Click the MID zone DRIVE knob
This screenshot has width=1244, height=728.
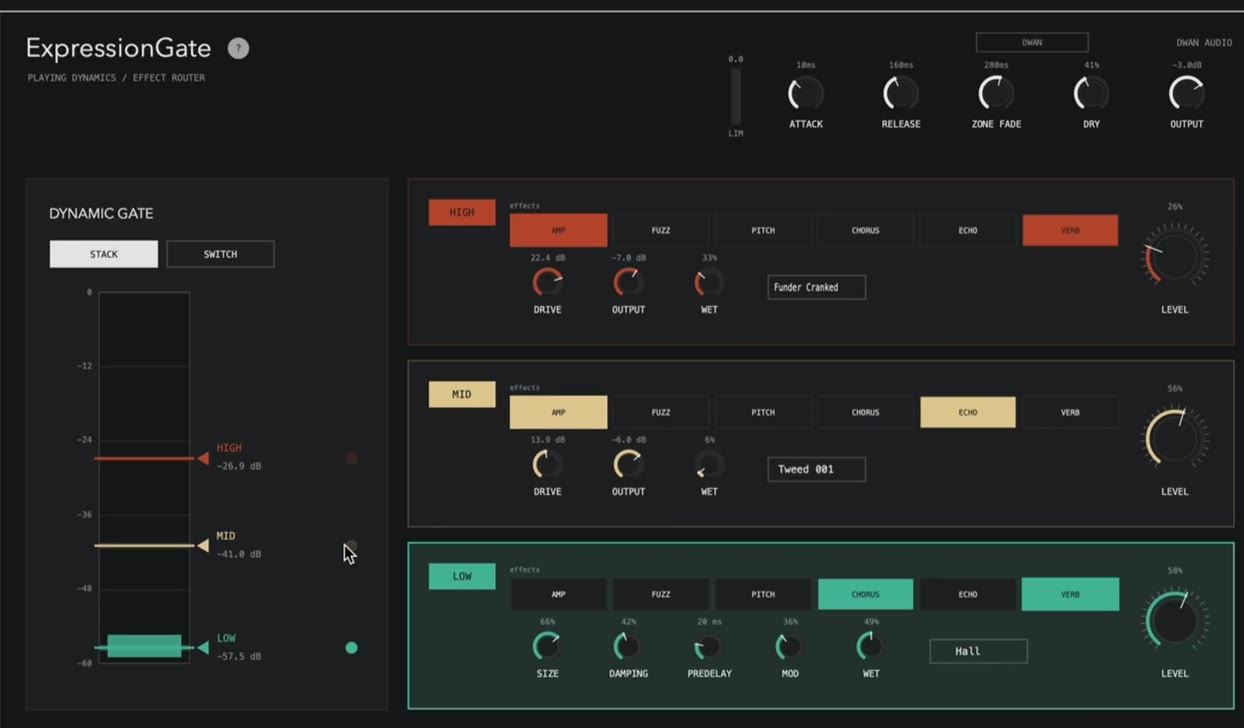click(x=547, y=465)
